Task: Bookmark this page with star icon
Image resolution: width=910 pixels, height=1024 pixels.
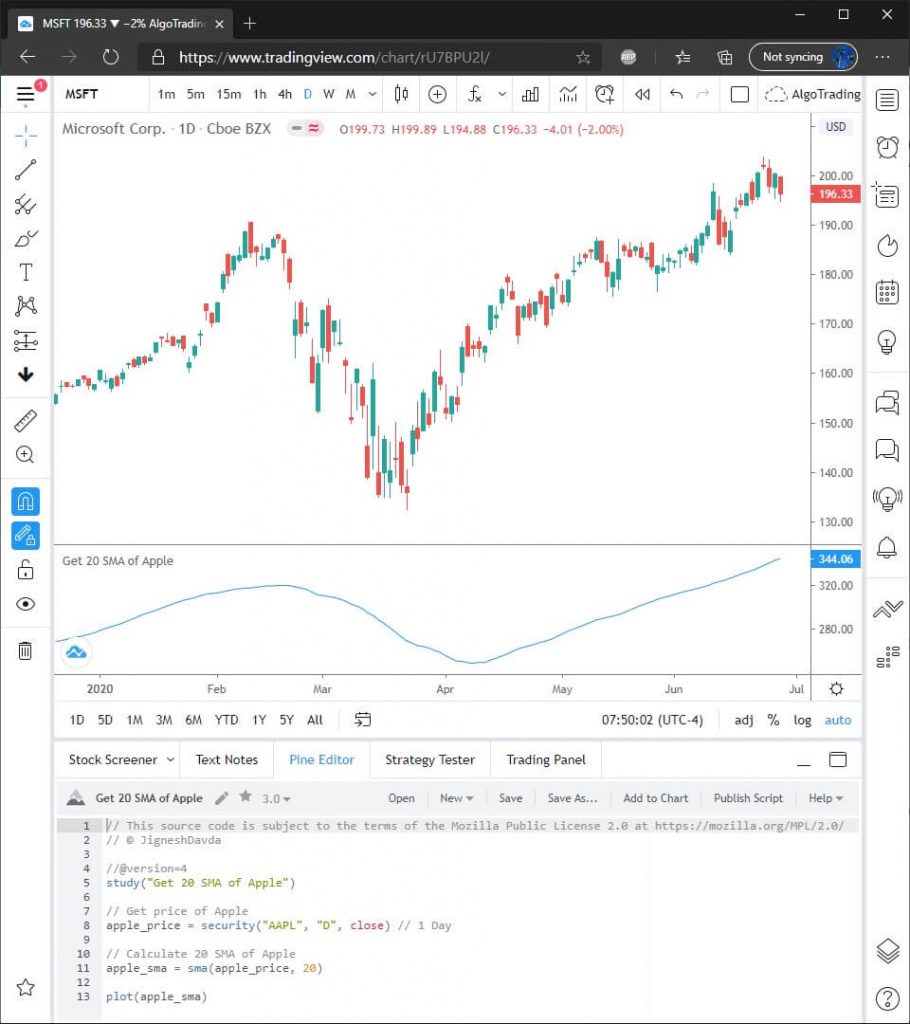Action: point(583,57)
